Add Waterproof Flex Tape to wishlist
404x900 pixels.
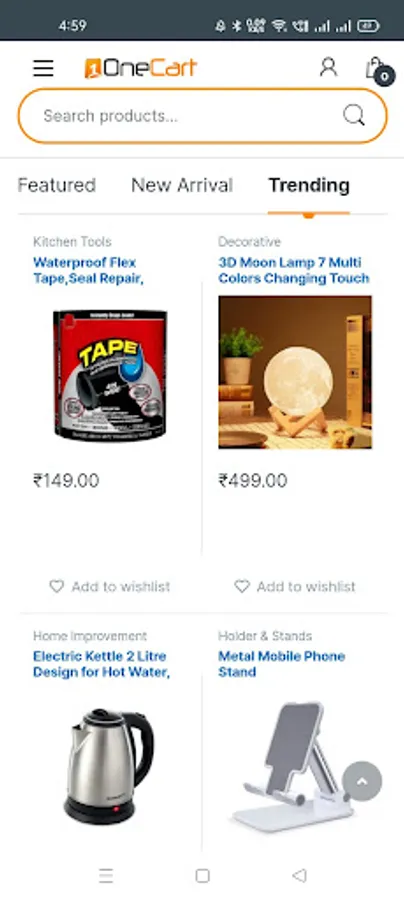coord(110,586)
